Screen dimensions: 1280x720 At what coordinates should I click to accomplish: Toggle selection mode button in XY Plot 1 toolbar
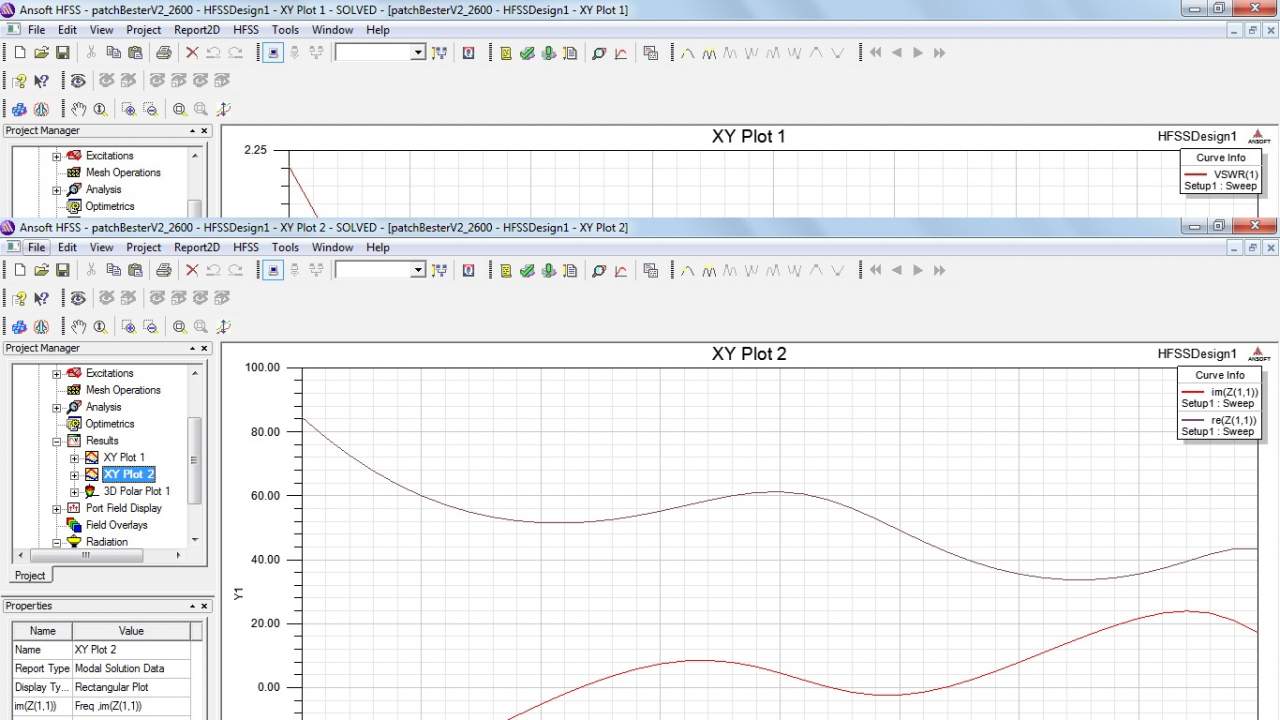point(273,52)
